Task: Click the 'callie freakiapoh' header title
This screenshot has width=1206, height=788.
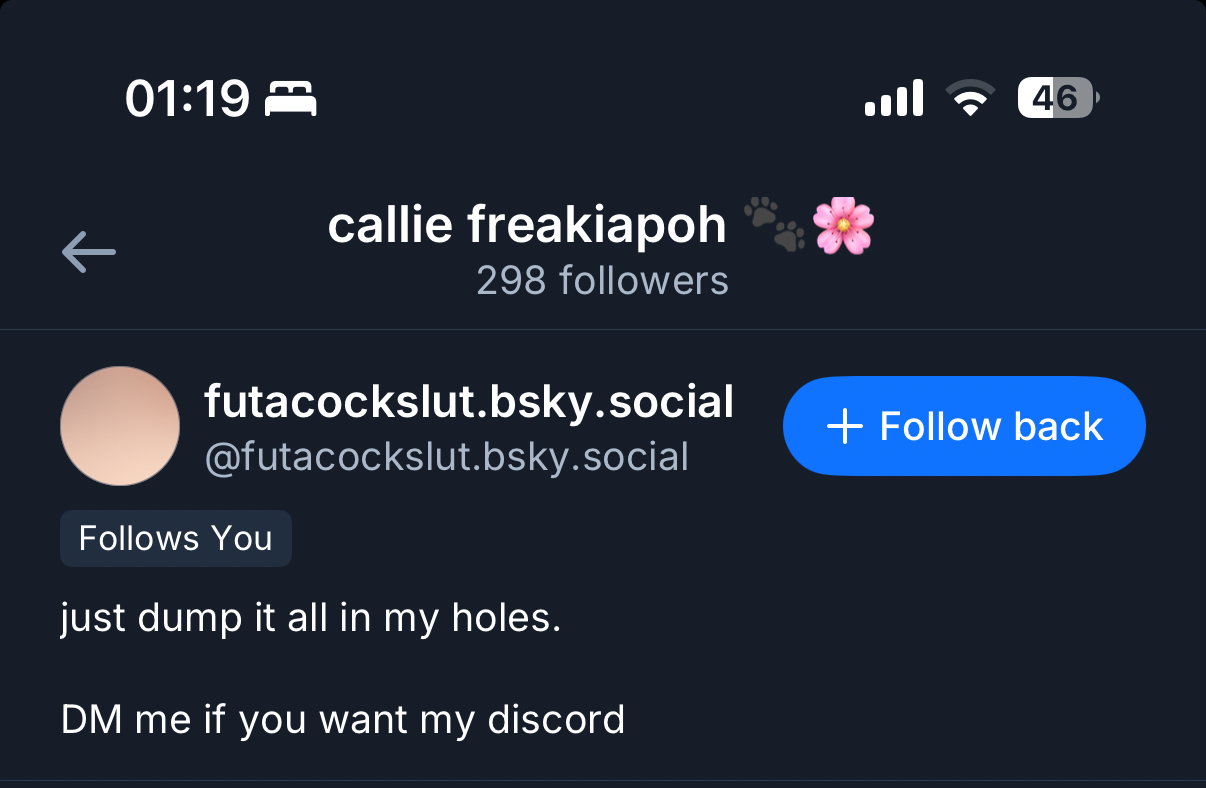Action: (x=527, y=225)
